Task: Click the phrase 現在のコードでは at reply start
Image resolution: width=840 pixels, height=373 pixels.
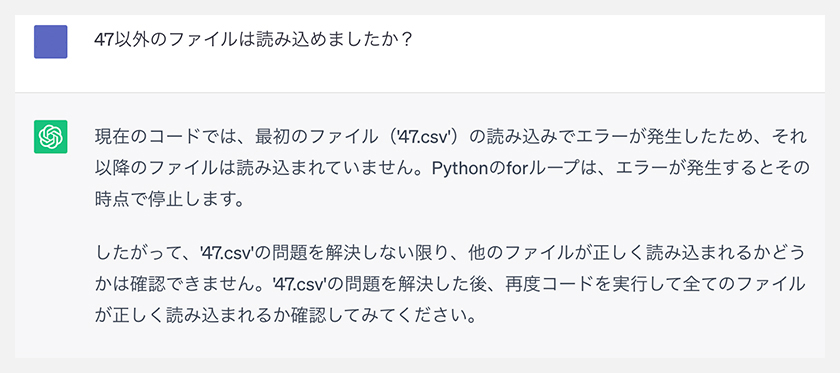Action: [166, 137]
